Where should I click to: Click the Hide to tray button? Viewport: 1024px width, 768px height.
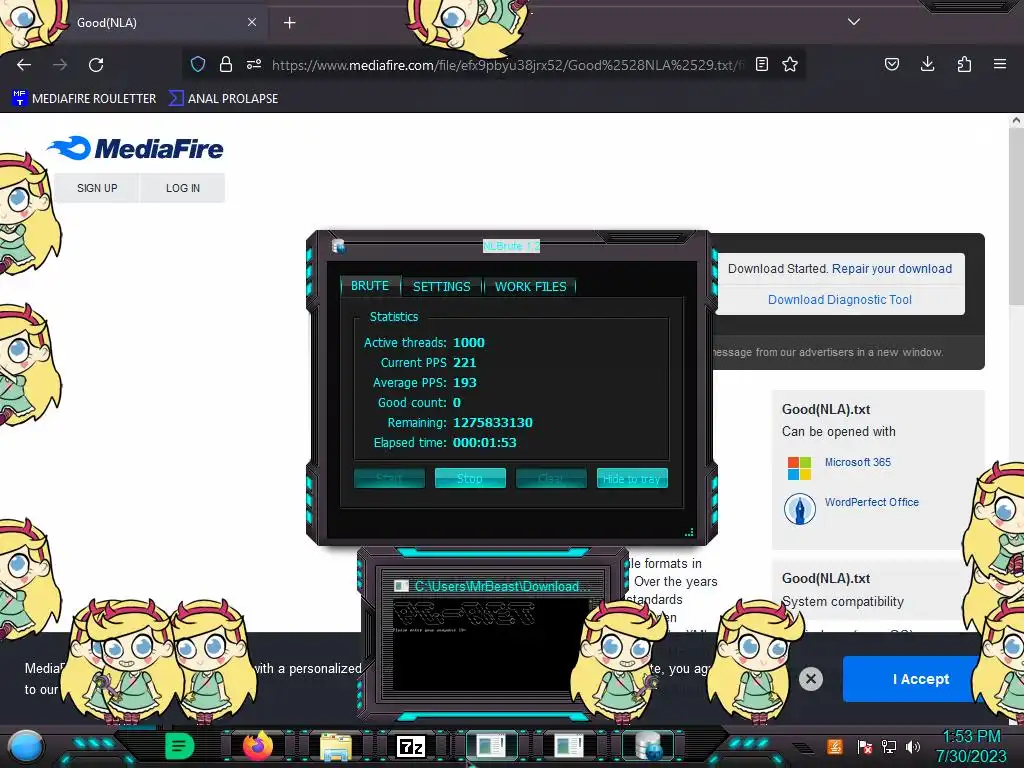coord(632,478)
